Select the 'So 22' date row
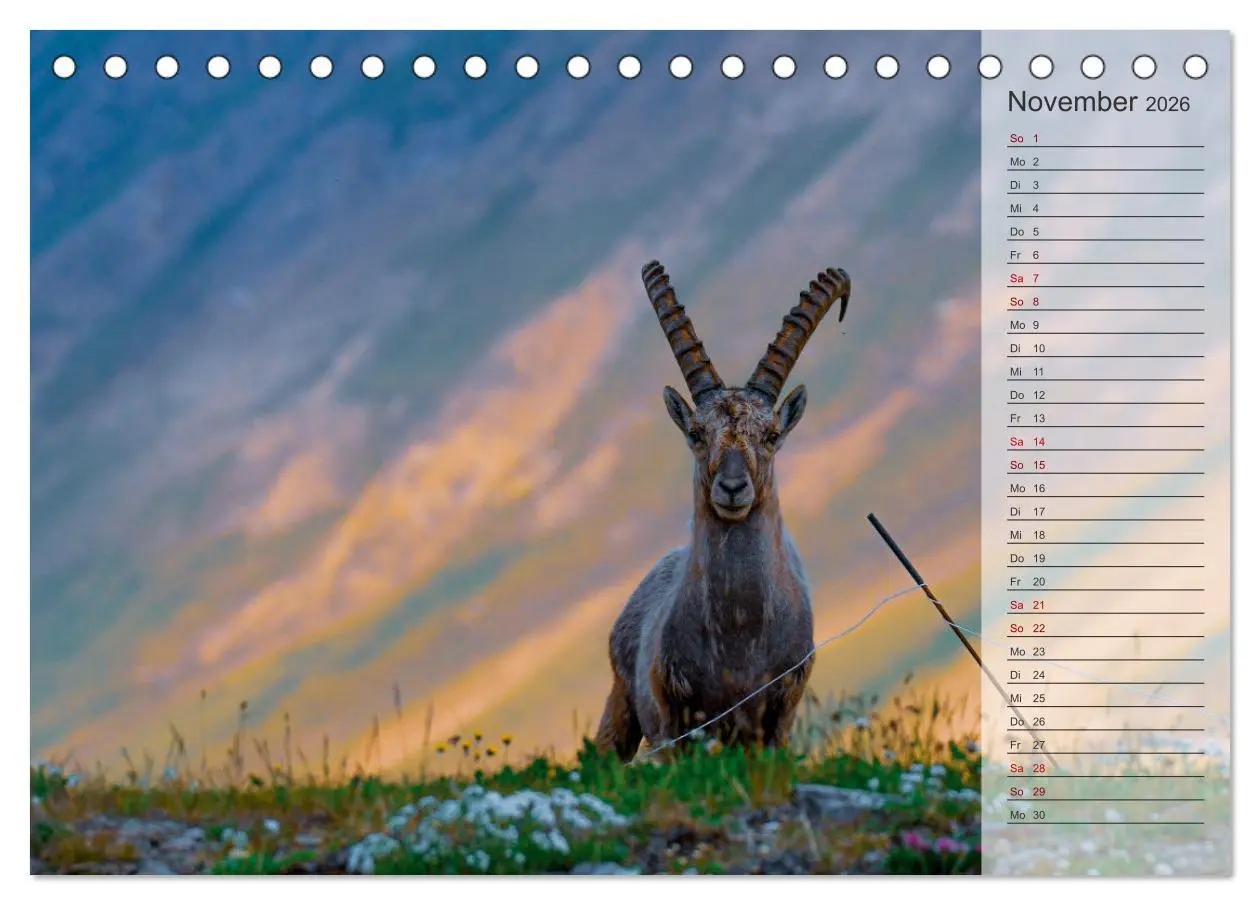 point(1105,628)
